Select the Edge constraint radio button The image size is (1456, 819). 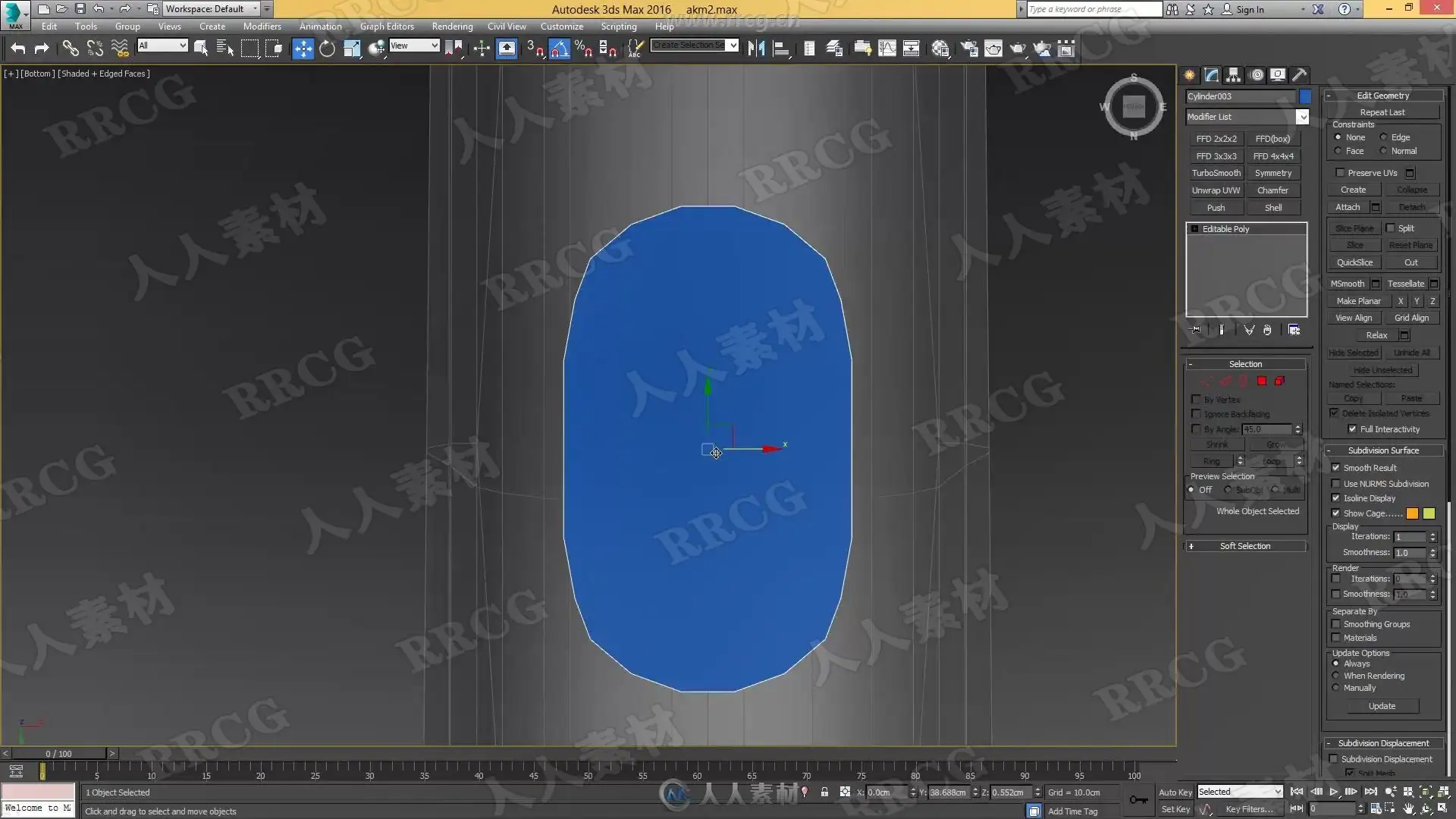pos(1384,137)
